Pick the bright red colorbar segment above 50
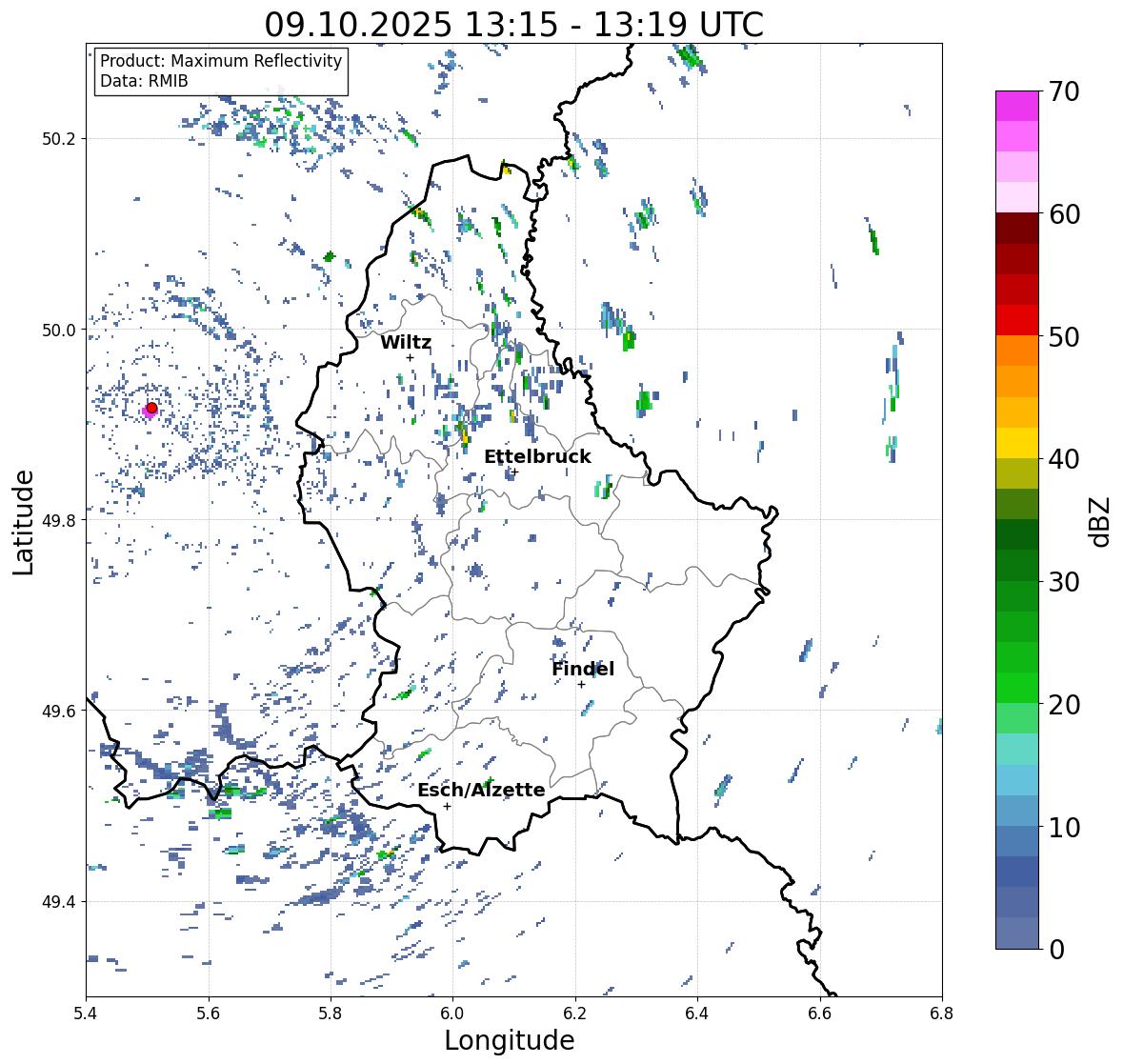The height and width of the screenshot is (1064, 1123). (1017, 320)
